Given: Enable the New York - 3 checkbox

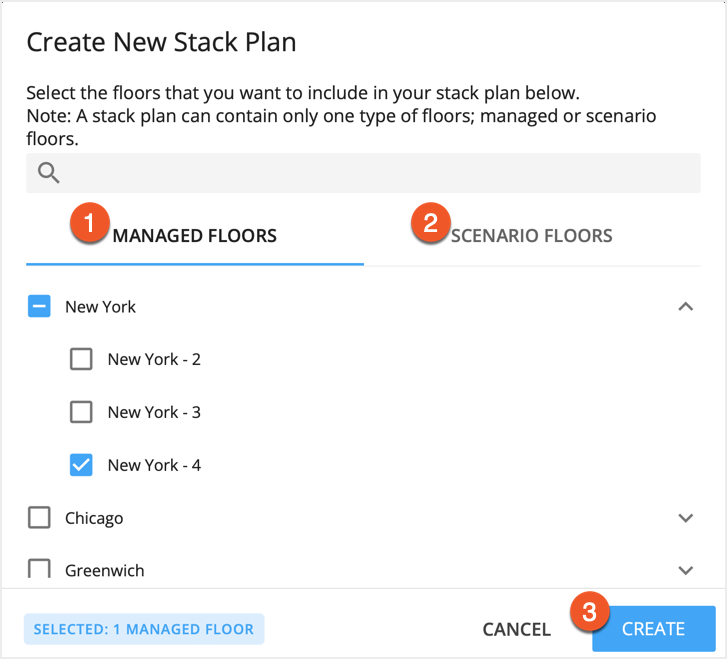Looking at the screenshot, I should pyautogui.click(x=81, y=412).
